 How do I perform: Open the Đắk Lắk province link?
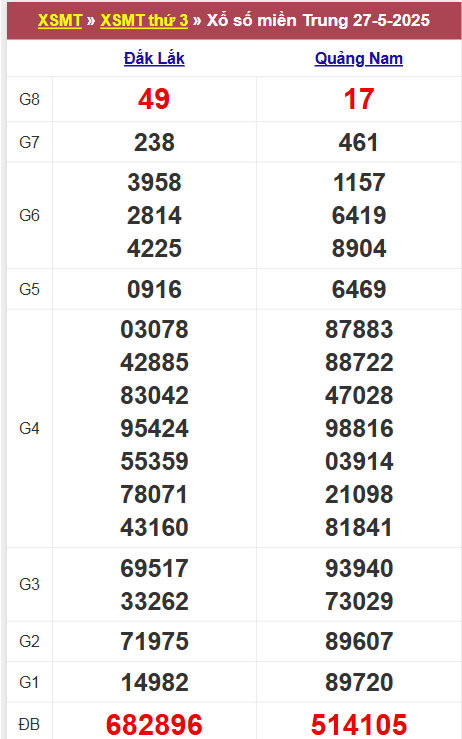[154, 58]
